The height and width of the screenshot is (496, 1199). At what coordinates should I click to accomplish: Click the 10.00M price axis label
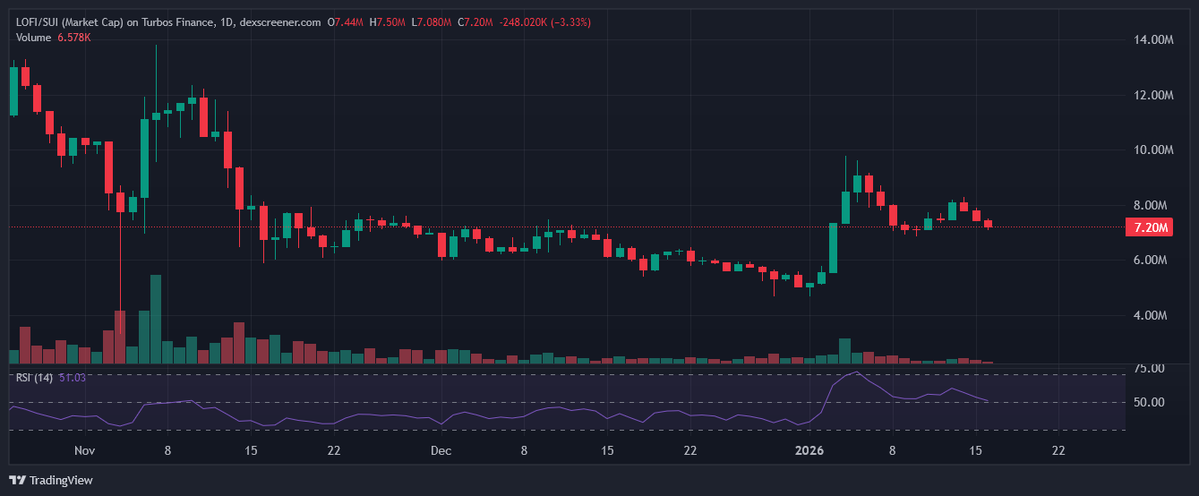click(1151, 150)
